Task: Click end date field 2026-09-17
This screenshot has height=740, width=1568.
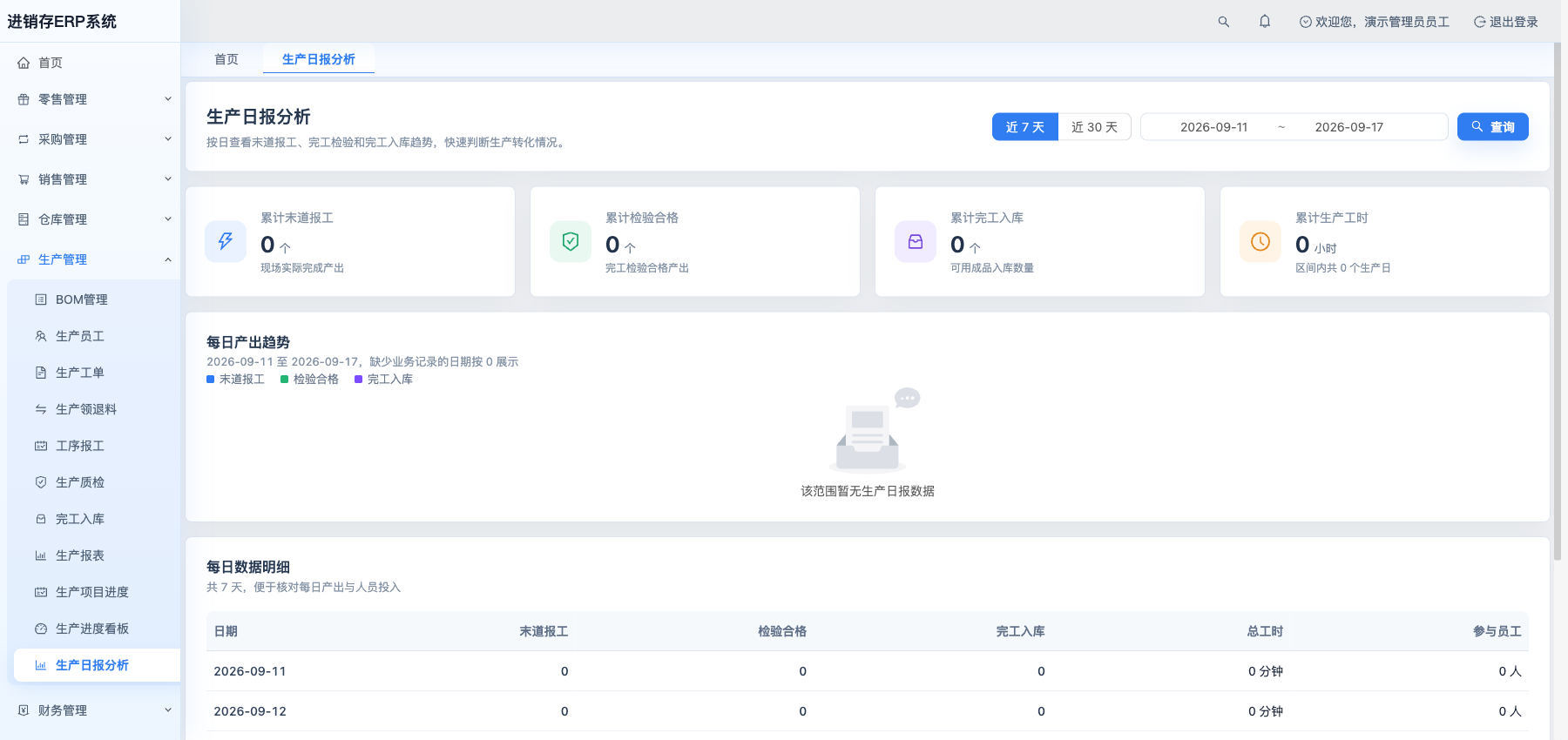Action: coord(1348,127)
